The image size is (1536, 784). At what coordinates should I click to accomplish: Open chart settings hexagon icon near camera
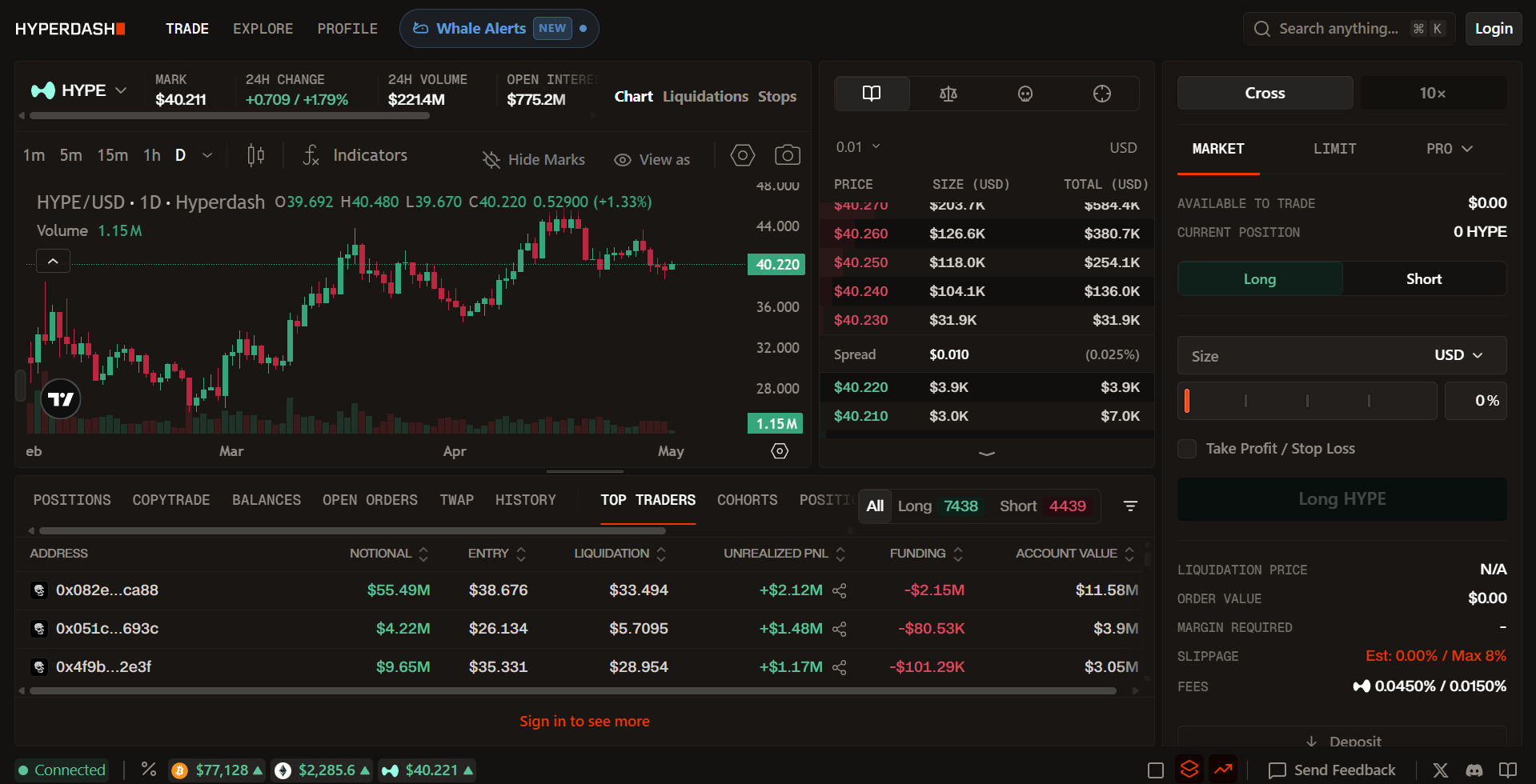743,155
